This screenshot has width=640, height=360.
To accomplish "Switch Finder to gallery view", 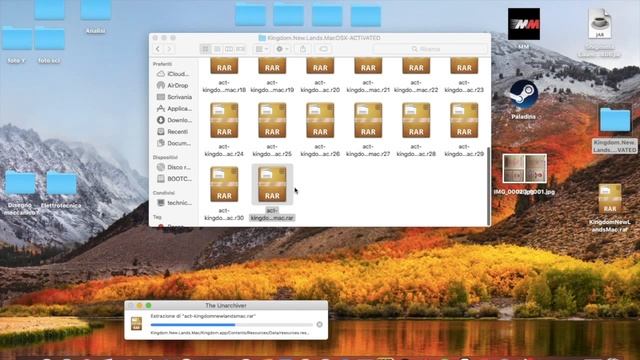I will 240,49.
